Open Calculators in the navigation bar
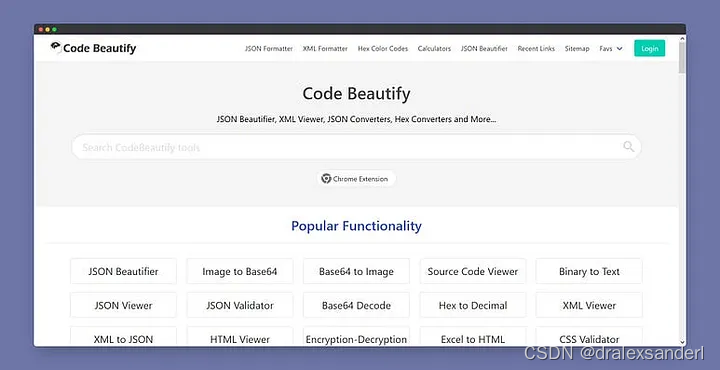The width and height of the screenshot is (720, 370). pyautogui.click(x=434, y=48)
